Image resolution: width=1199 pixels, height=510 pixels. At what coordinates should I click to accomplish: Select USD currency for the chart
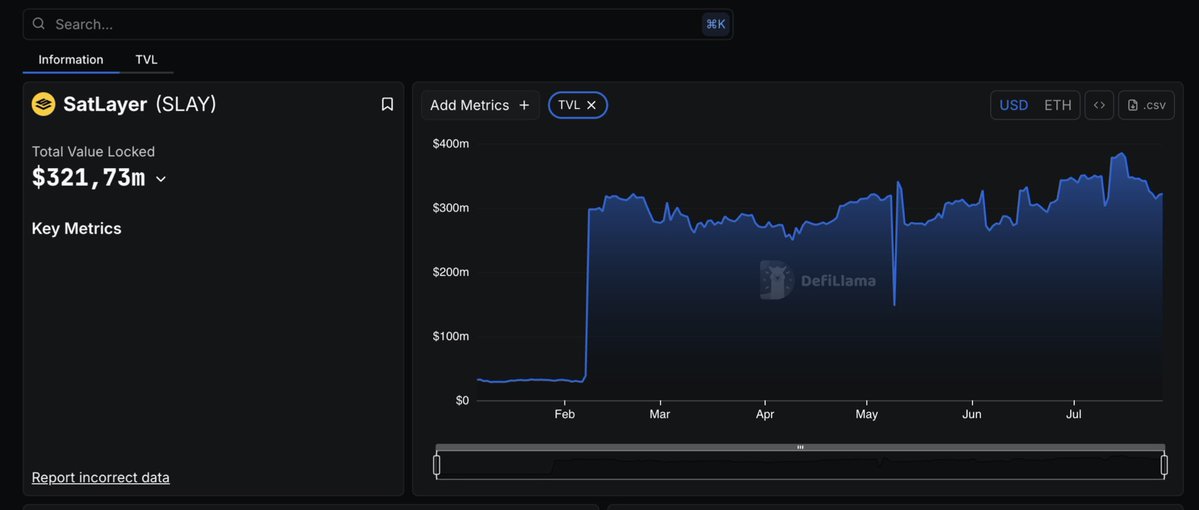click(x=1014, y=106)
